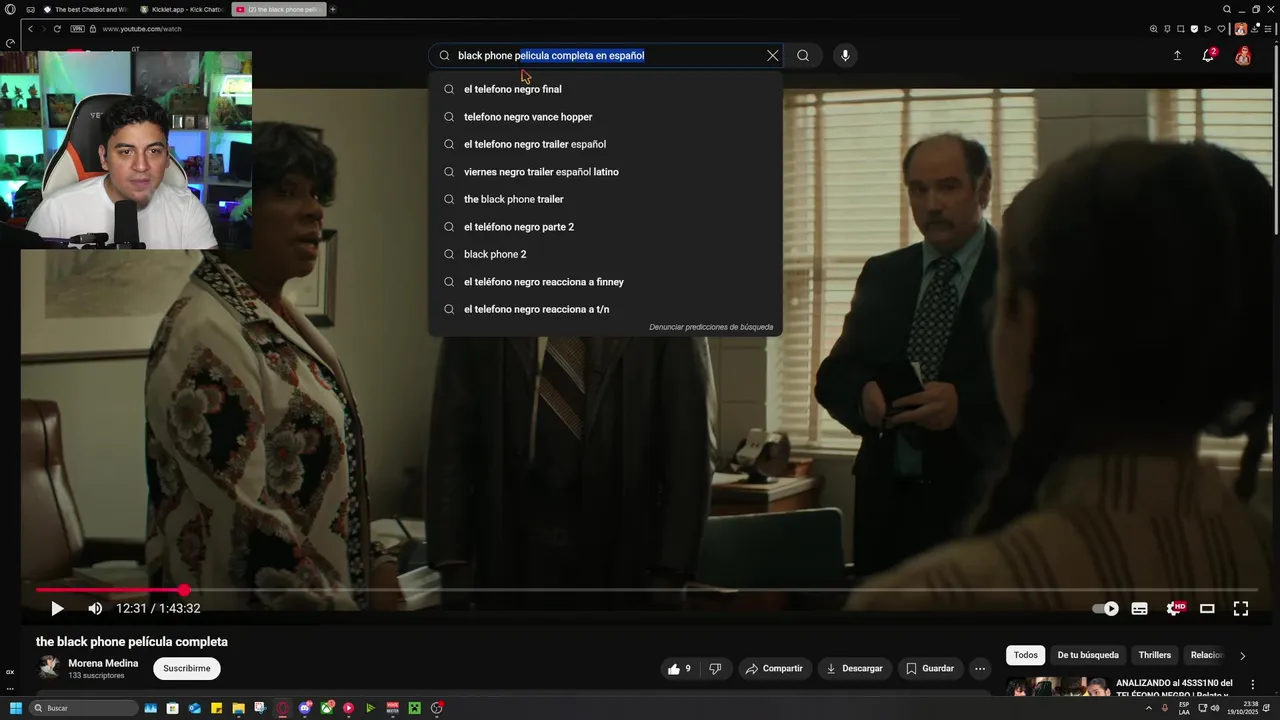The height and width of the screenshot is (720, 1280).
Task: Click the Compartir share button
Action: pyautogui.click(x=773, y=668)
